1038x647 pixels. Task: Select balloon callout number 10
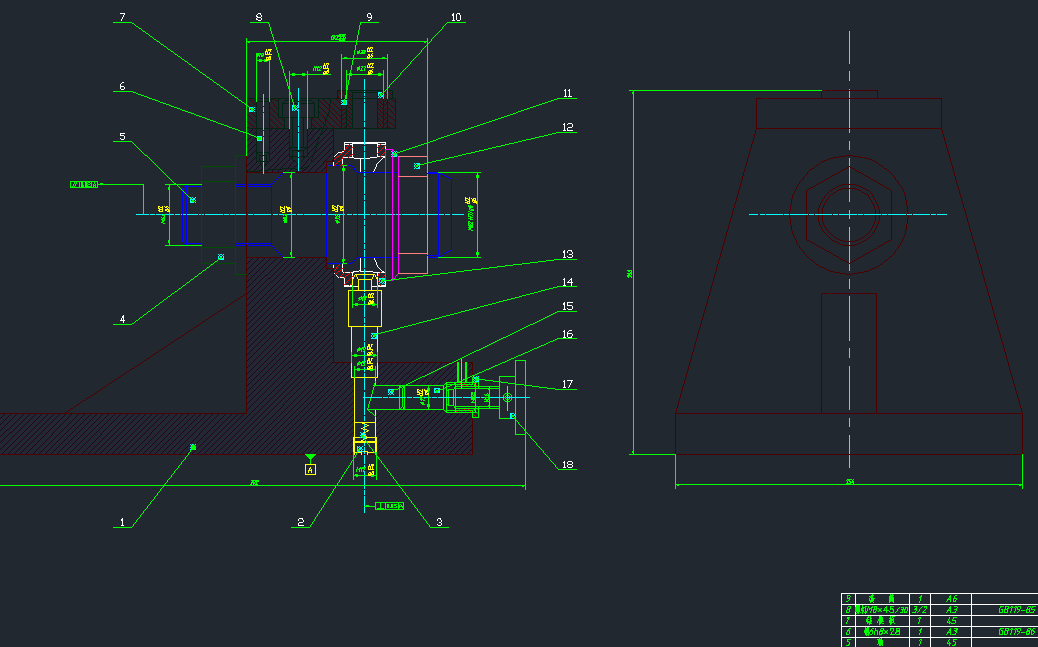pyautogui.click(x=456, y=17)
